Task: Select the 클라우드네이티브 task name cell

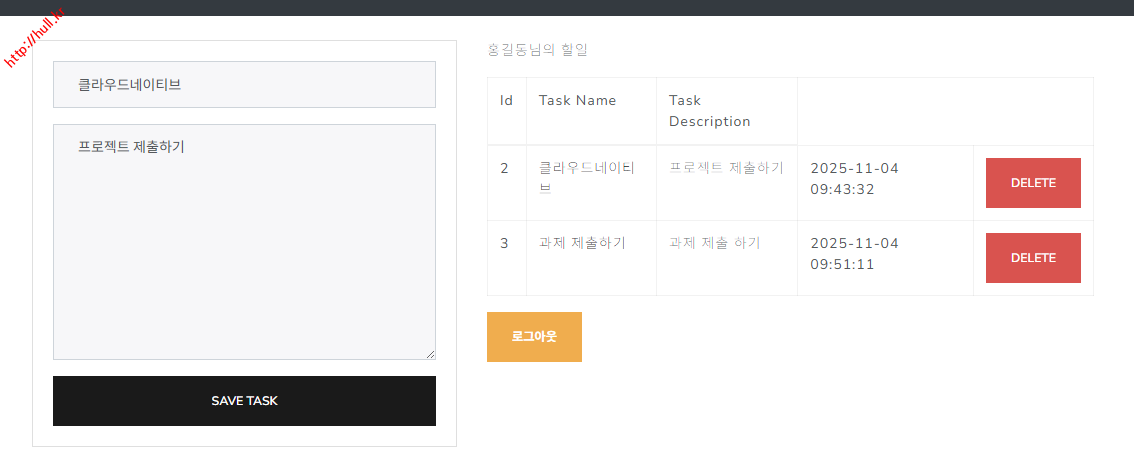Action: tap(586, 178)
